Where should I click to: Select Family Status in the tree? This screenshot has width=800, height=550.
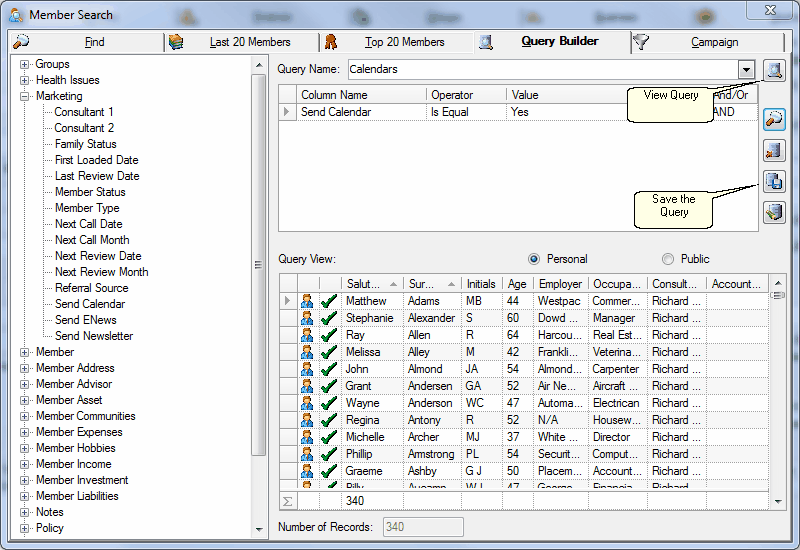pyautogui.click(x=86, y=144)
